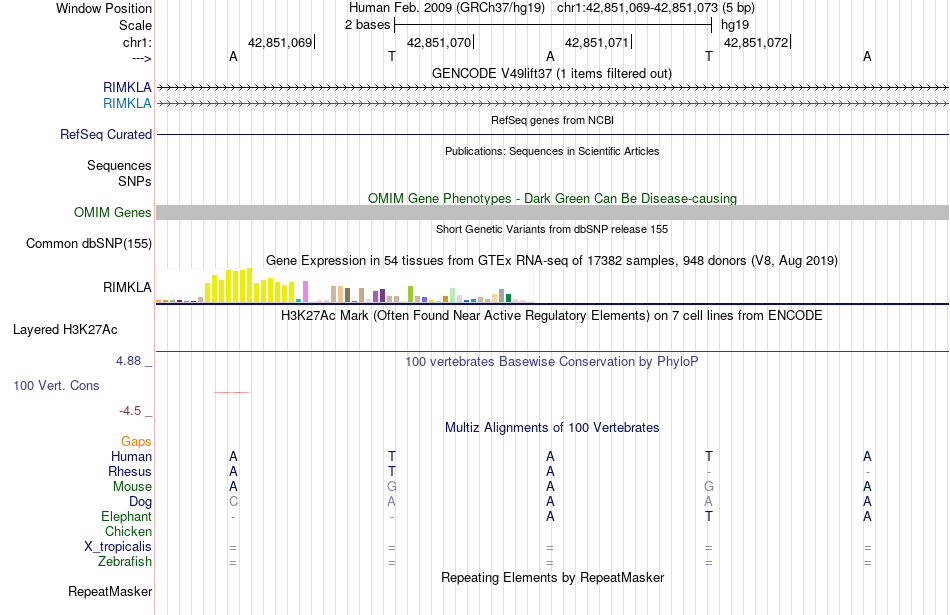This screenshot has height=615, width=950.
Task: Click the Zebrafish species label
Action: pyautogui.click(x=125, y=562)
